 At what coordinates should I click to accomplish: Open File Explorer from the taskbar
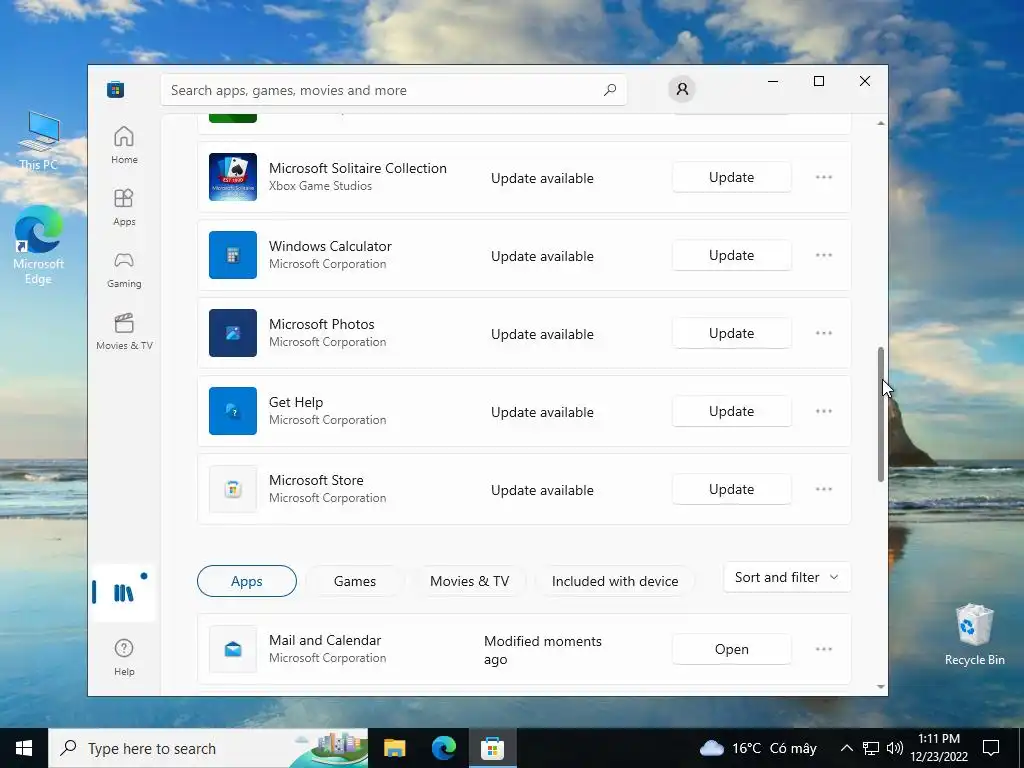[394, 748]
